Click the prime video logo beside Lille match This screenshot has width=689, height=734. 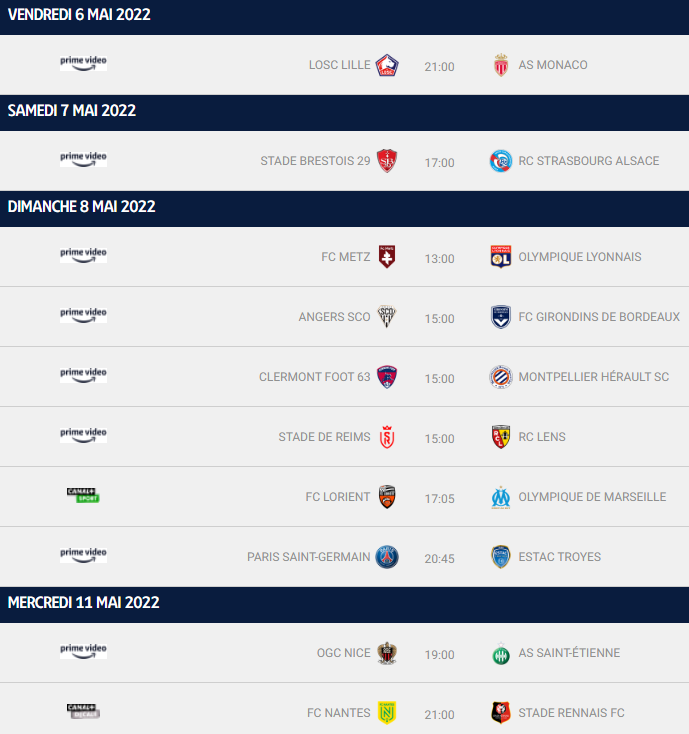[83, 63]
